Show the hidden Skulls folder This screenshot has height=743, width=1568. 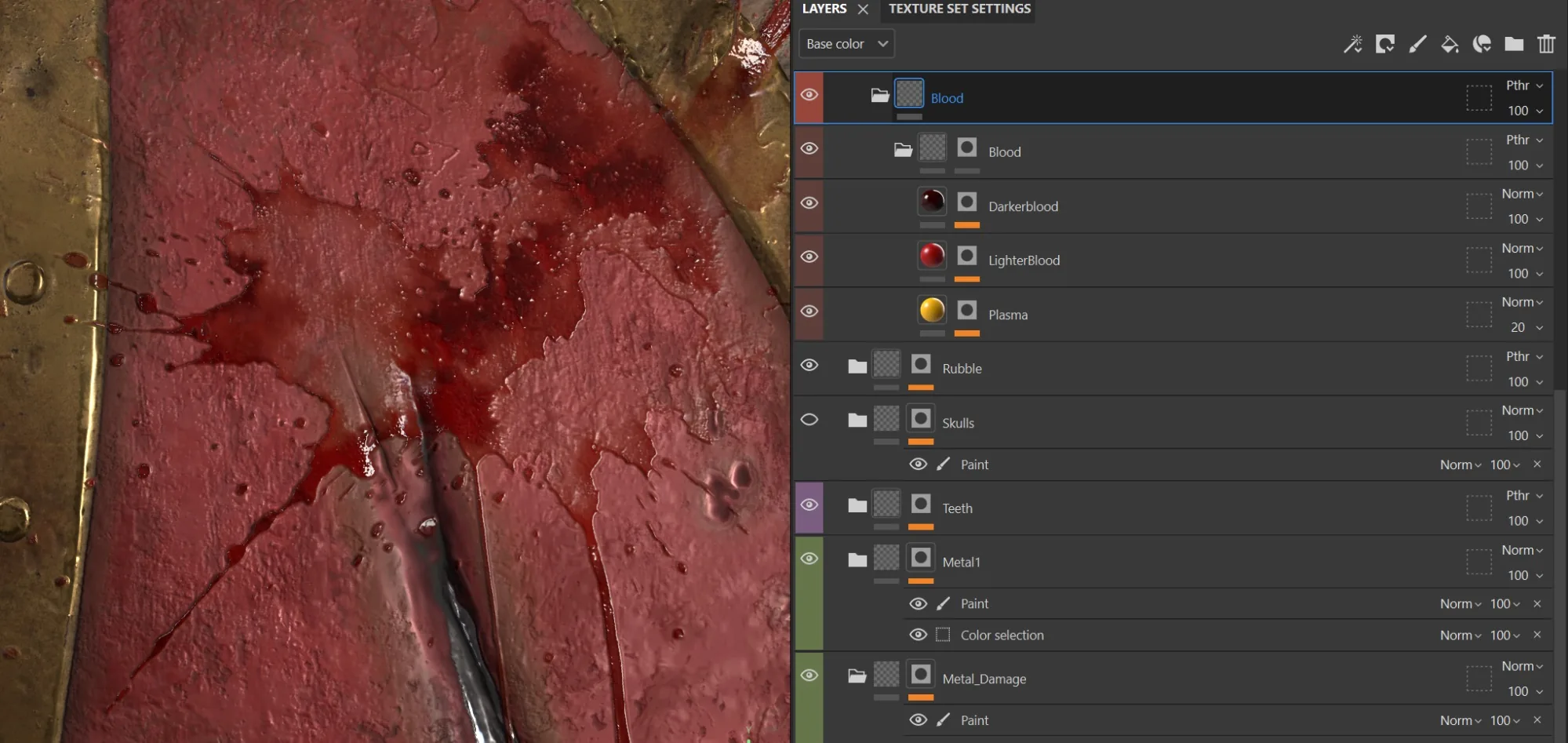pos(809,419)
